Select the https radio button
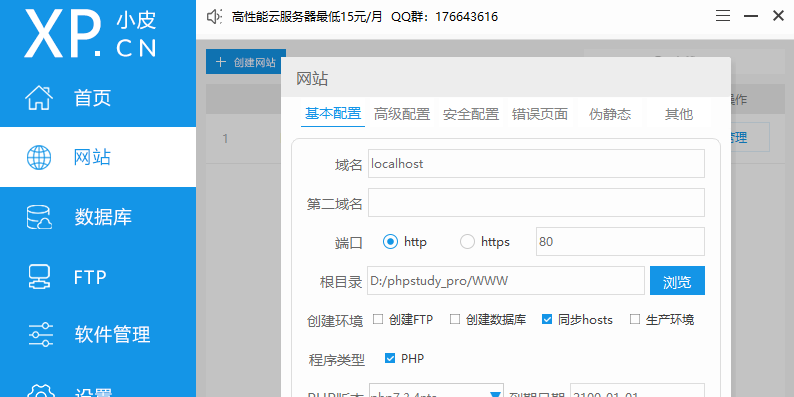 467,242
